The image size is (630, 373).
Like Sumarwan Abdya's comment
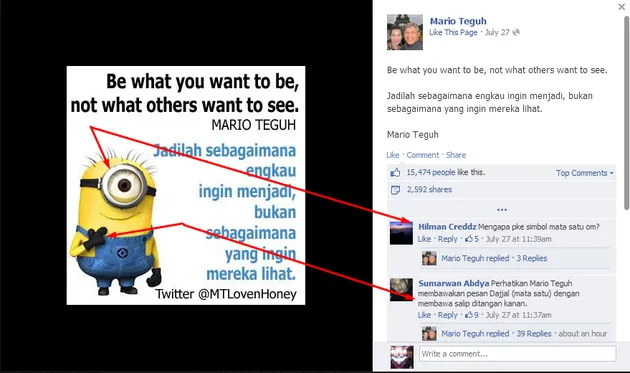coord(424,315)
